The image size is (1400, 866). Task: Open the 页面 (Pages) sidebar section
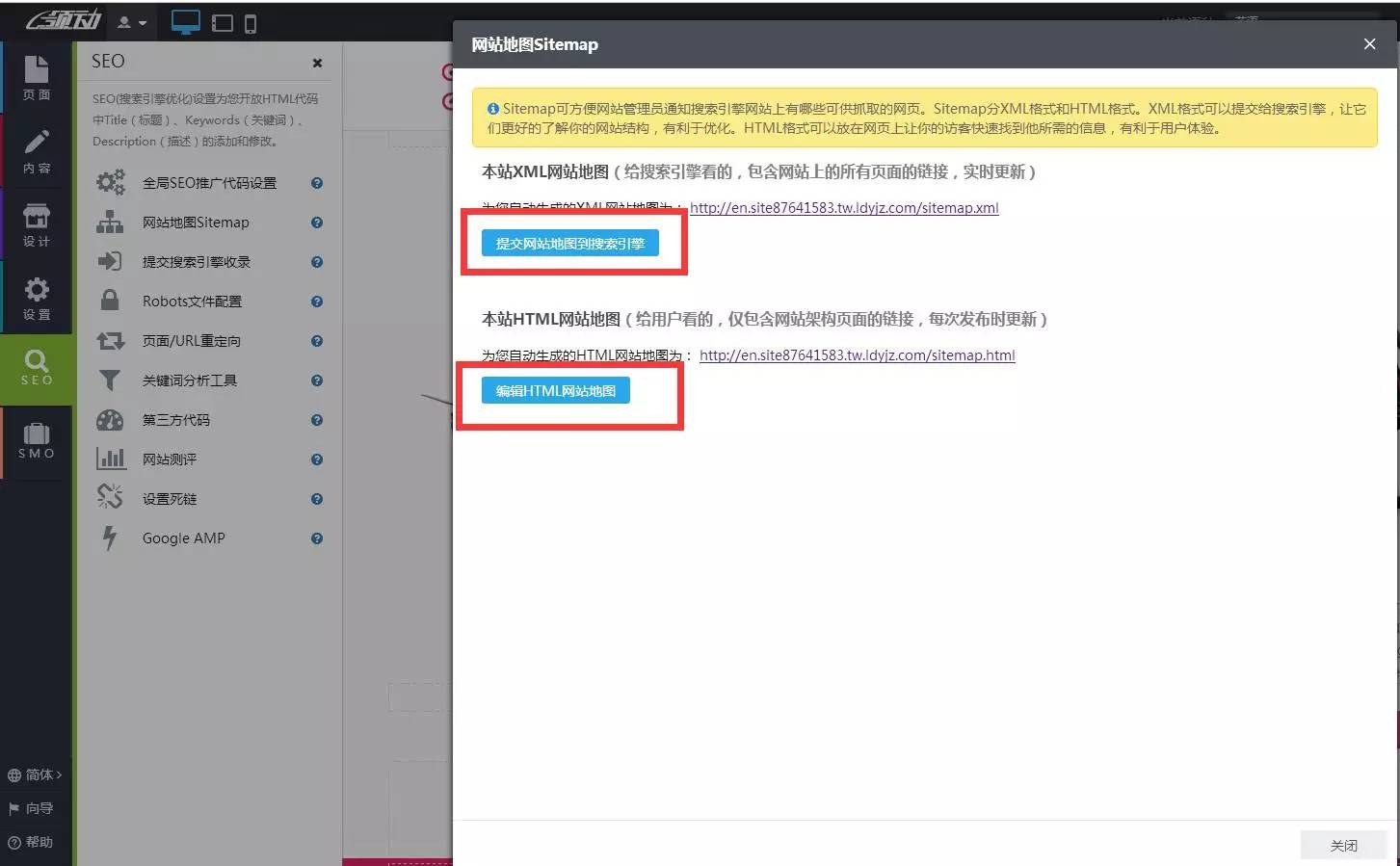37,78
